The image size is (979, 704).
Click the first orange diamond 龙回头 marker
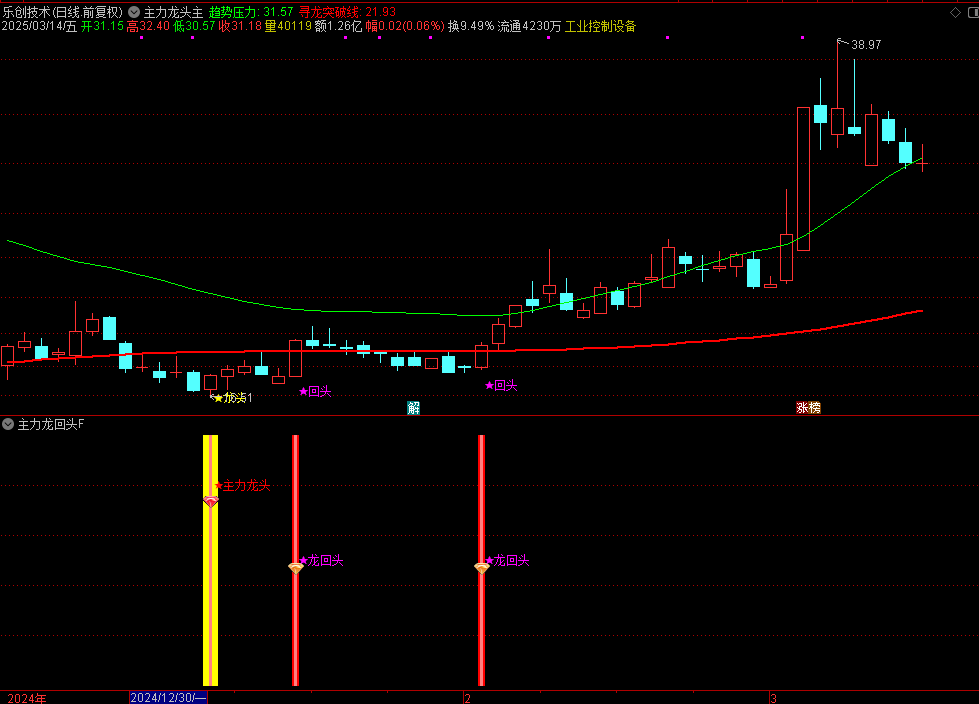coord(295,567)
